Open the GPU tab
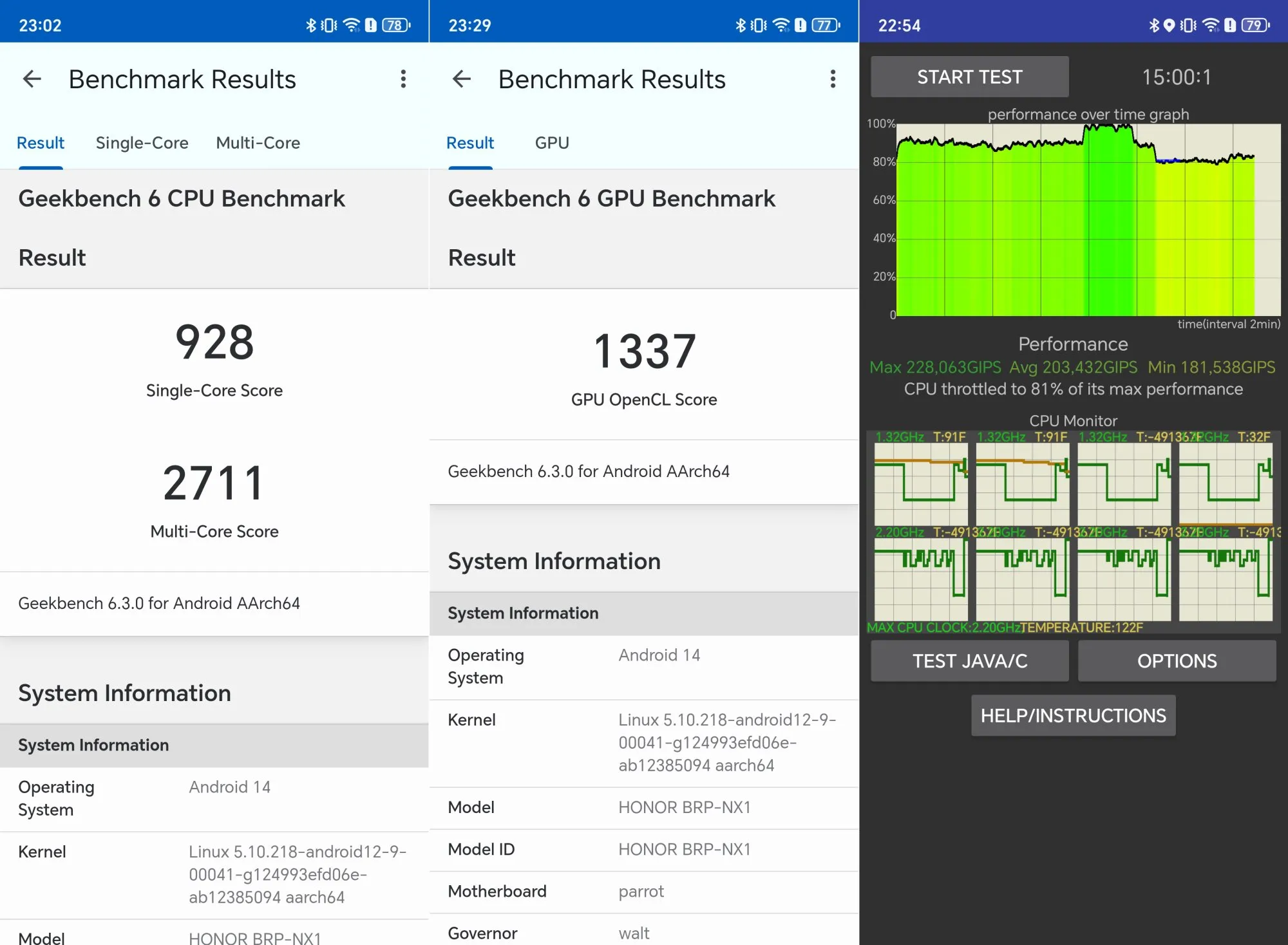This screenshot has width=1288, height=945. pos(552,143)
